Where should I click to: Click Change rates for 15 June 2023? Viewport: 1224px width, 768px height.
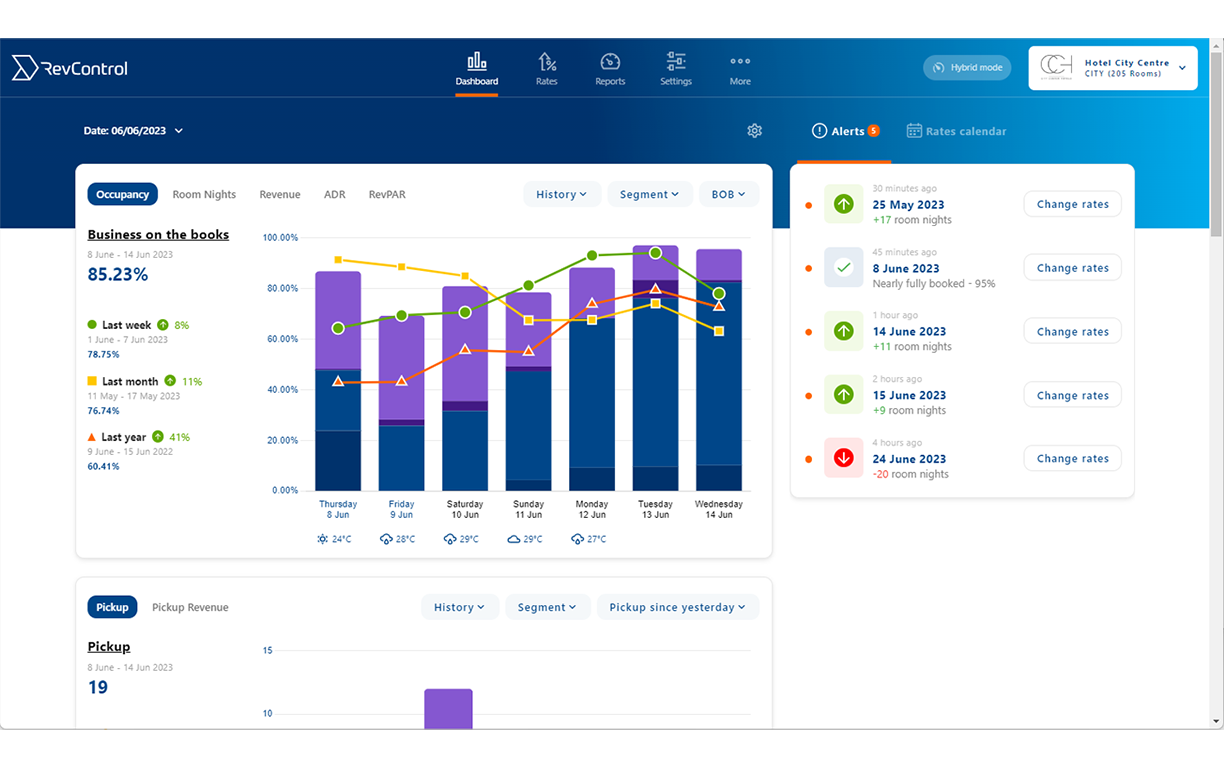[x=1072, y=394]
